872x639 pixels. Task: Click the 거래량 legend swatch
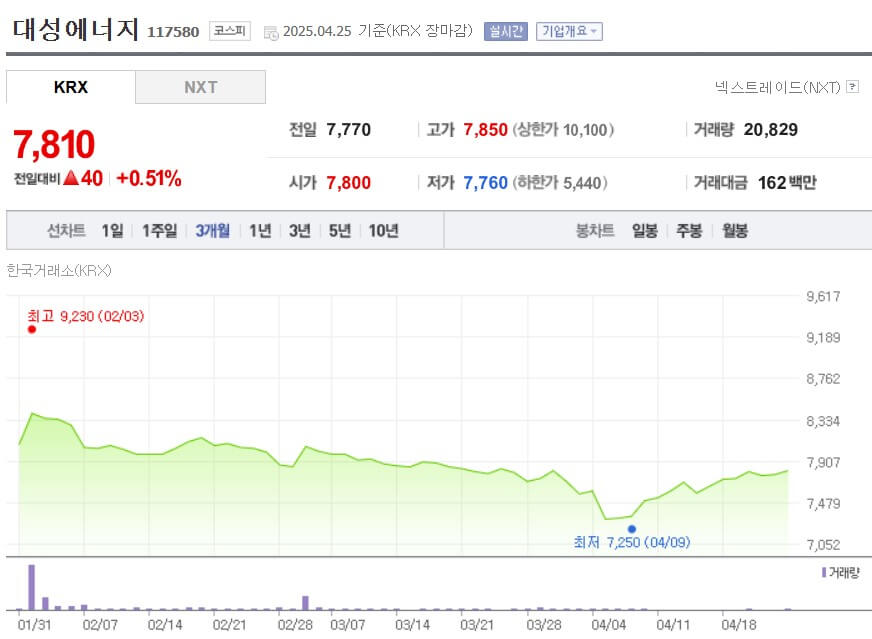click(824, 572)
